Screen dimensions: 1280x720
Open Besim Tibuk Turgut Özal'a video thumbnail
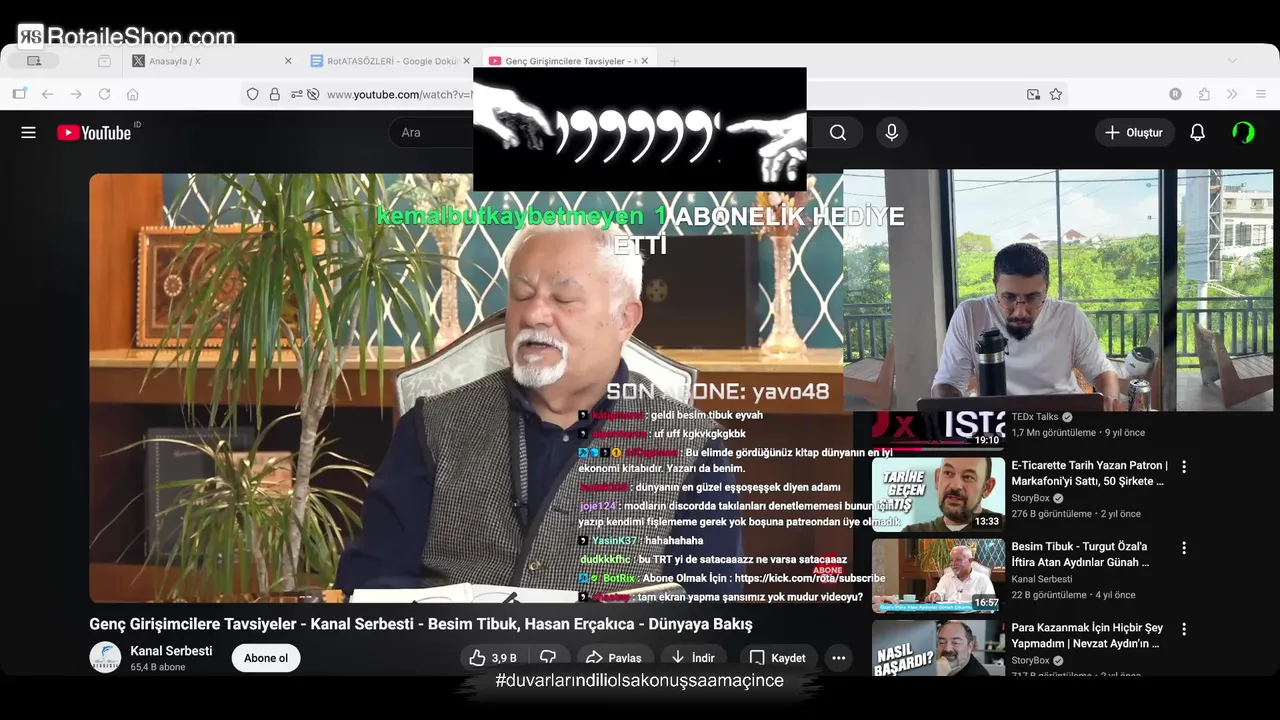click(938, 576)
